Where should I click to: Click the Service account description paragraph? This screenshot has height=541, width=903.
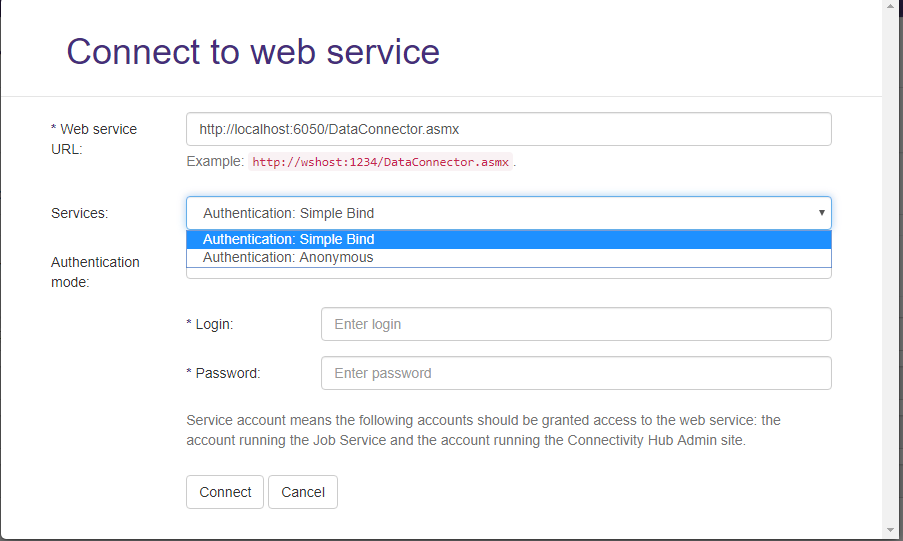pyautogui.click(x=483, y=430)
